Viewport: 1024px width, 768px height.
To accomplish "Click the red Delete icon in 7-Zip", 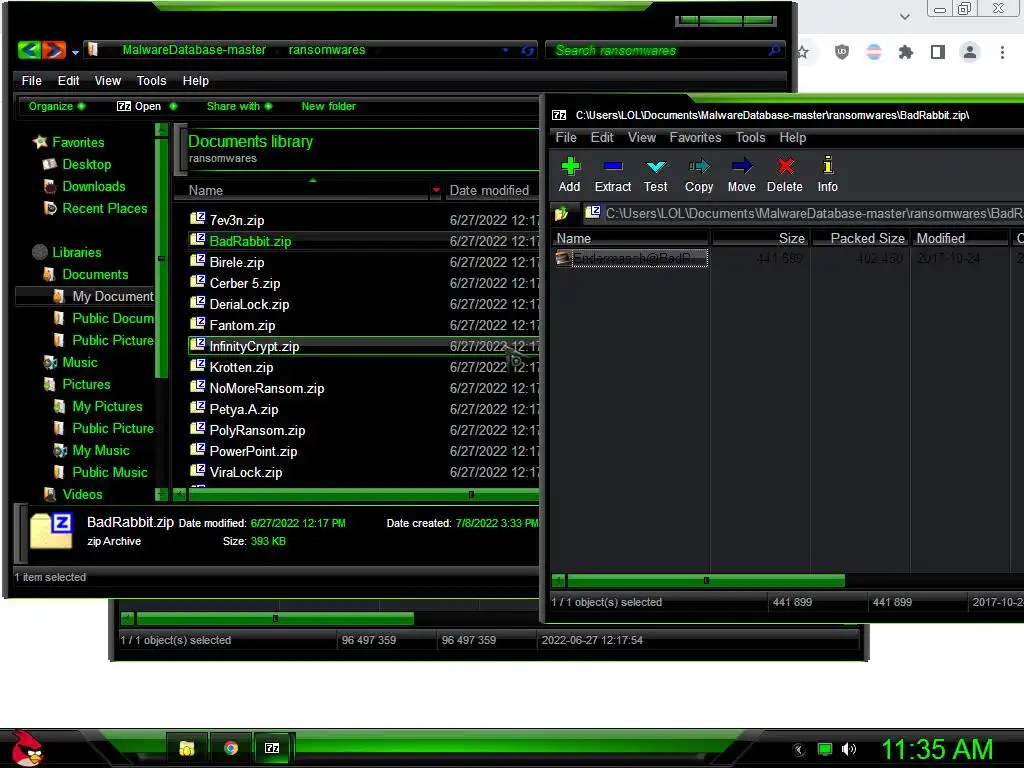I will pos(785,174).
